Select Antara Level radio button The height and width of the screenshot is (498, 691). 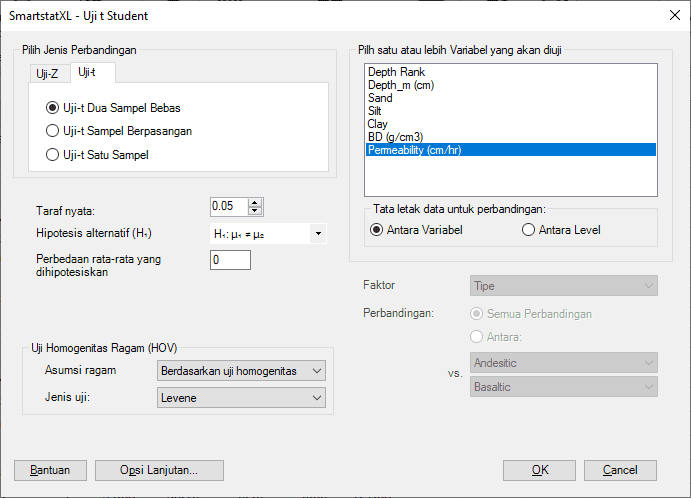pos(529,230)
